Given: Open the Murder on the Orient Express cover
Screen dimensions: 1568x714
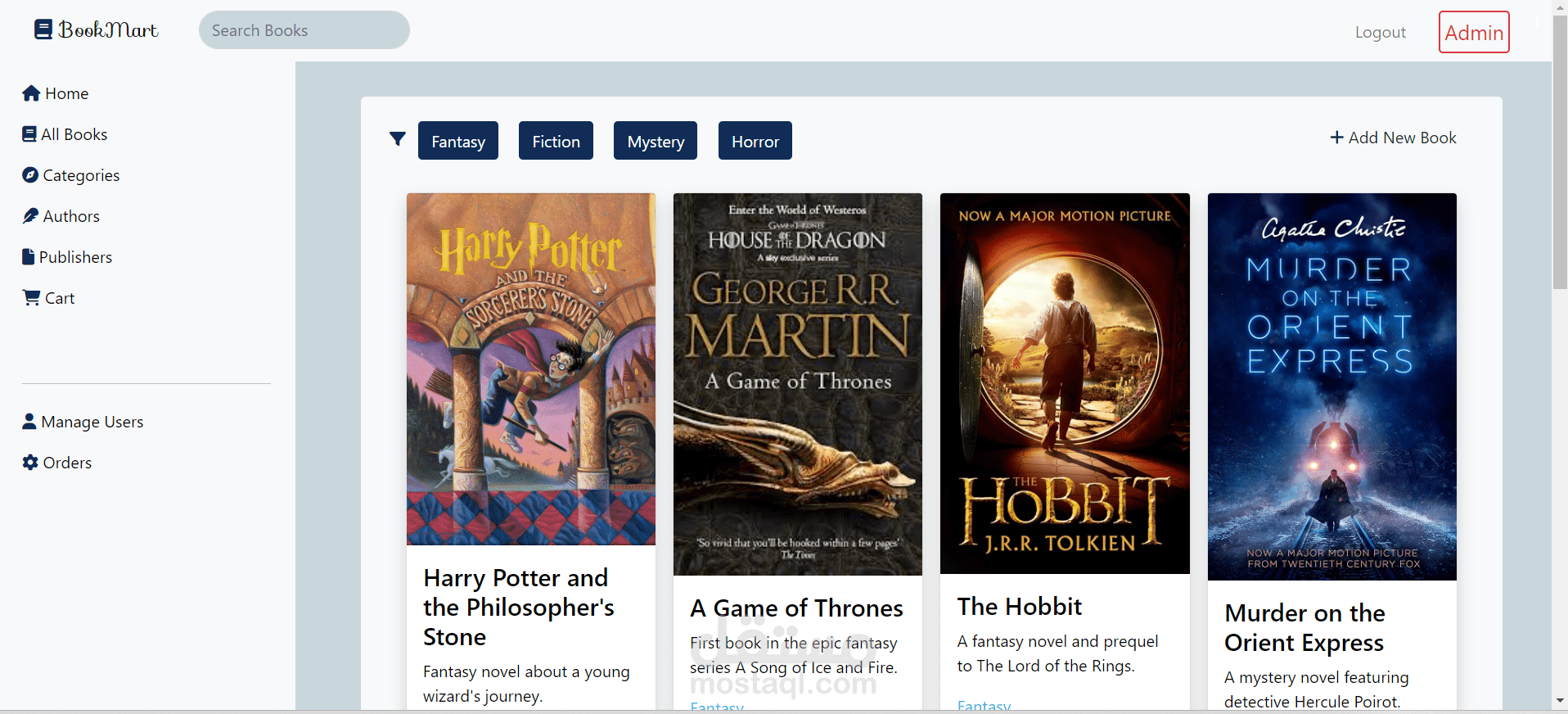Looking at the screenshot, I should click(1332, 386).
